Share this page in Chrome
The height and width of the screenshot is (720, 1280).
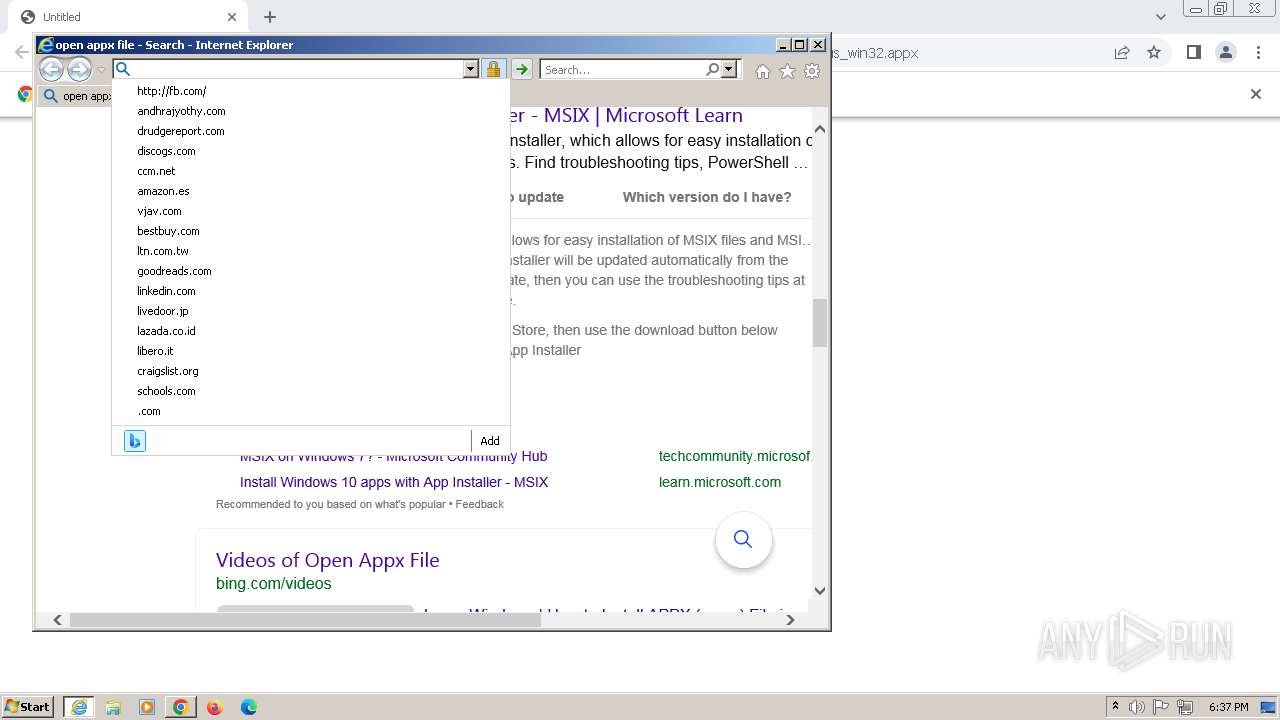click(x=1122, y=53)
